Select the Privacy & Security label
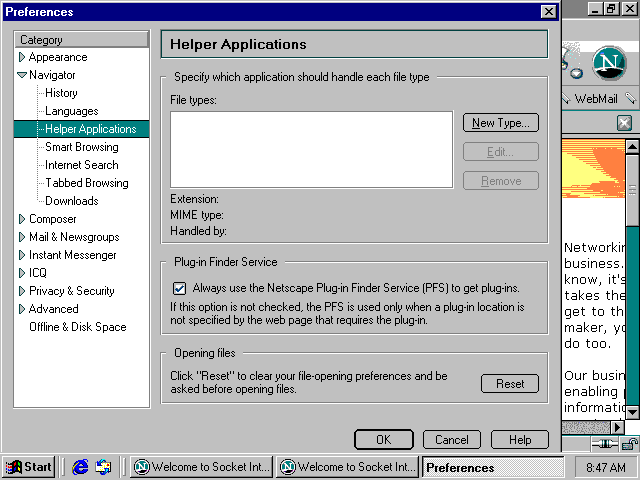Screen dimensions: 640x480 click(x=71, y=291)
